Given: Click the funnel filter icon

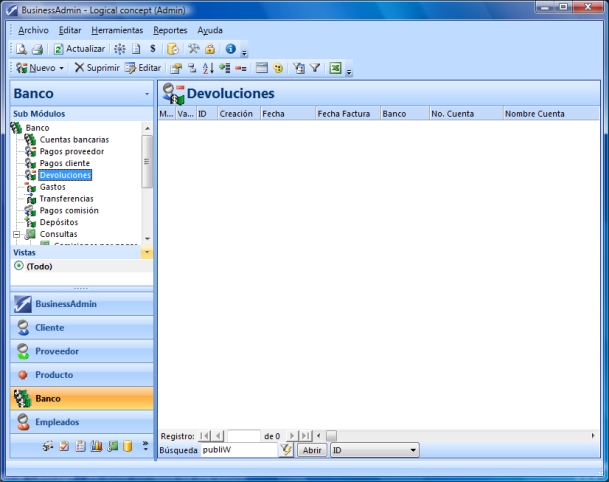Looking at the screenshot, I should point(314,68).
